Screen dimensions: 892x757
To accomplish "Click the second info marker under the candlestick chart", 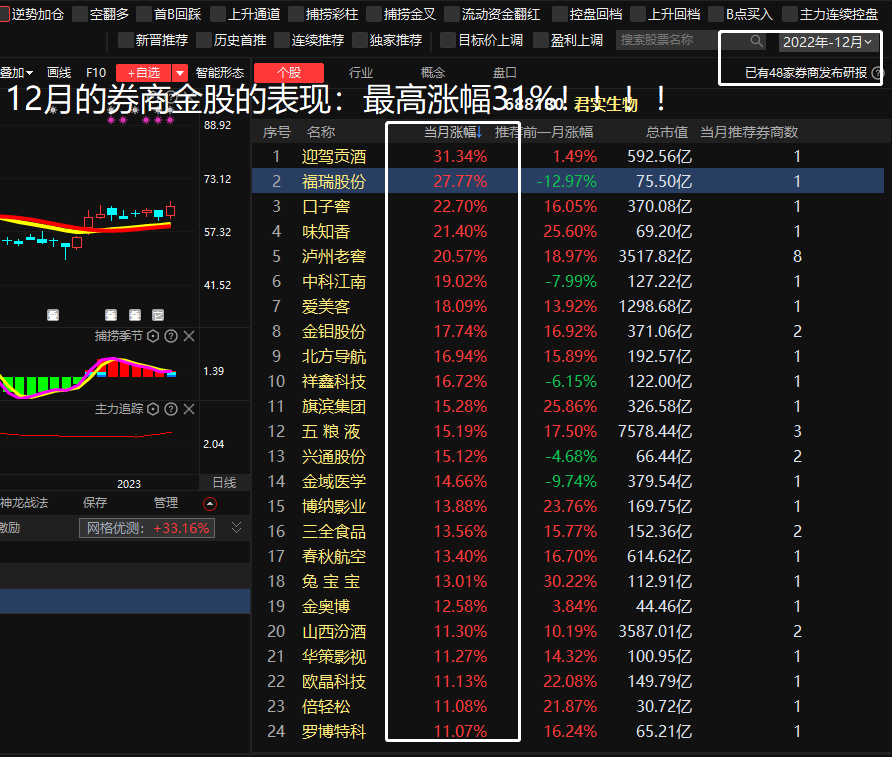I will point(111,315).
